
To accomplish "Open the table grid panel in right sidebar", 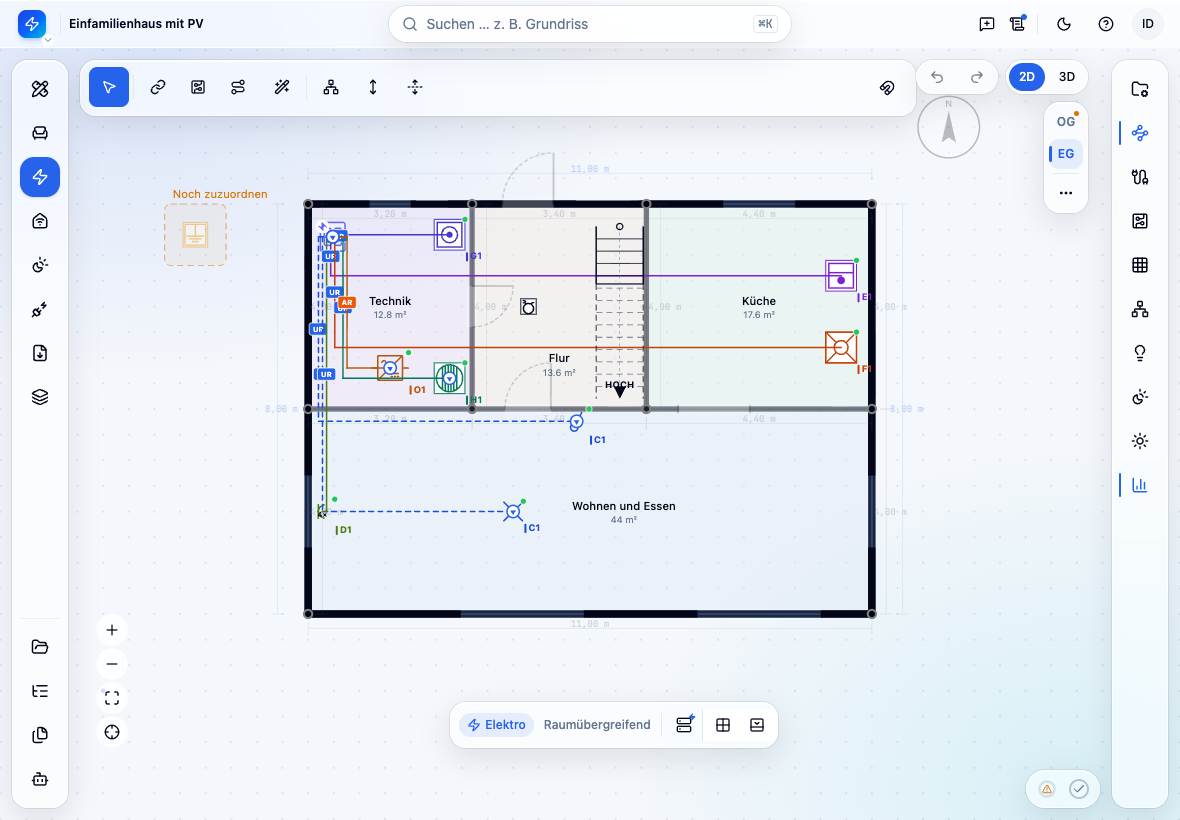I will coord(1140,265).
